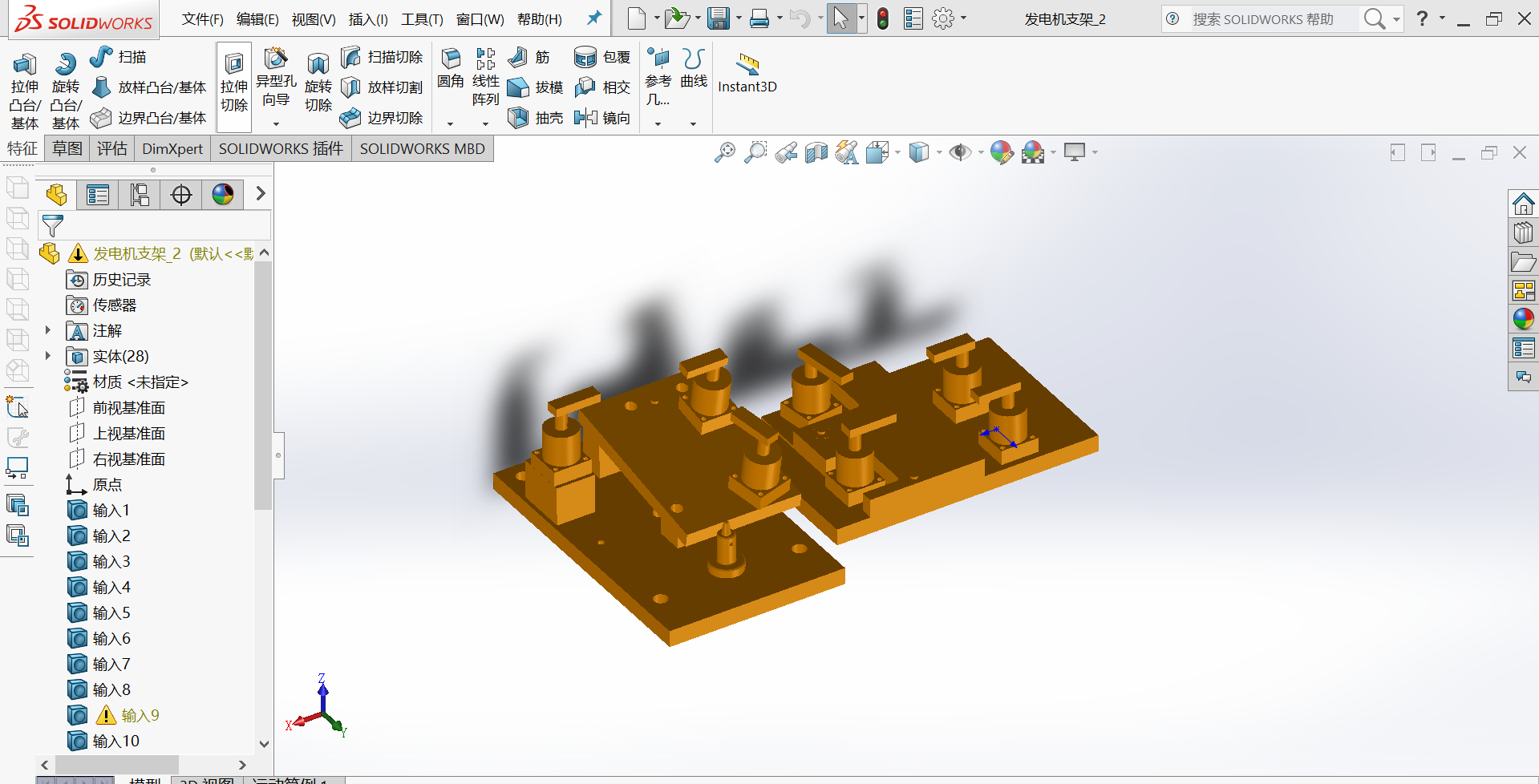Open the dropdown under 异型孔向导
The width and height of the screenshot is (1539, 784).
coord(276,123)
